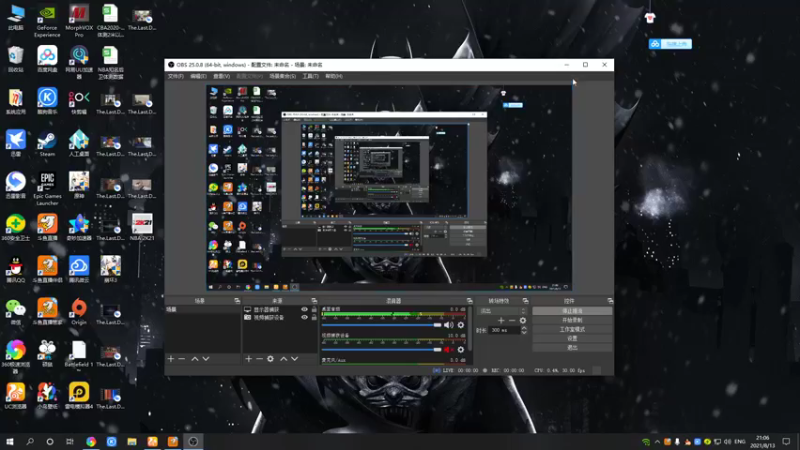Open Task View on the taskbar
The height and width of the screenshot is (450, 800).
pos(70,442)
